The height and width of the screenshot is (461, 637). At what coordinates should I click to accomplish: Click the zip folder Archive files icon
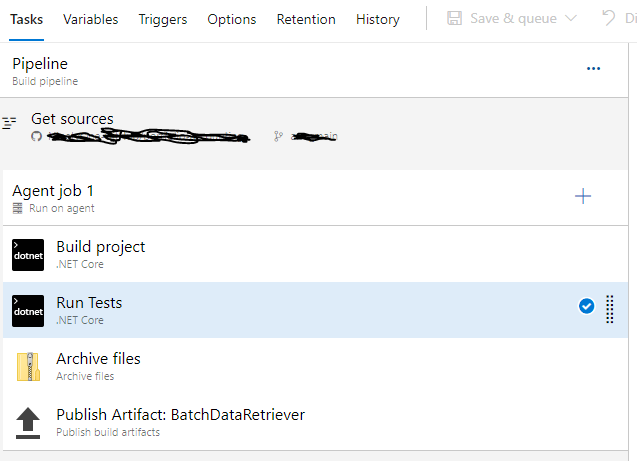pos(28,366)
